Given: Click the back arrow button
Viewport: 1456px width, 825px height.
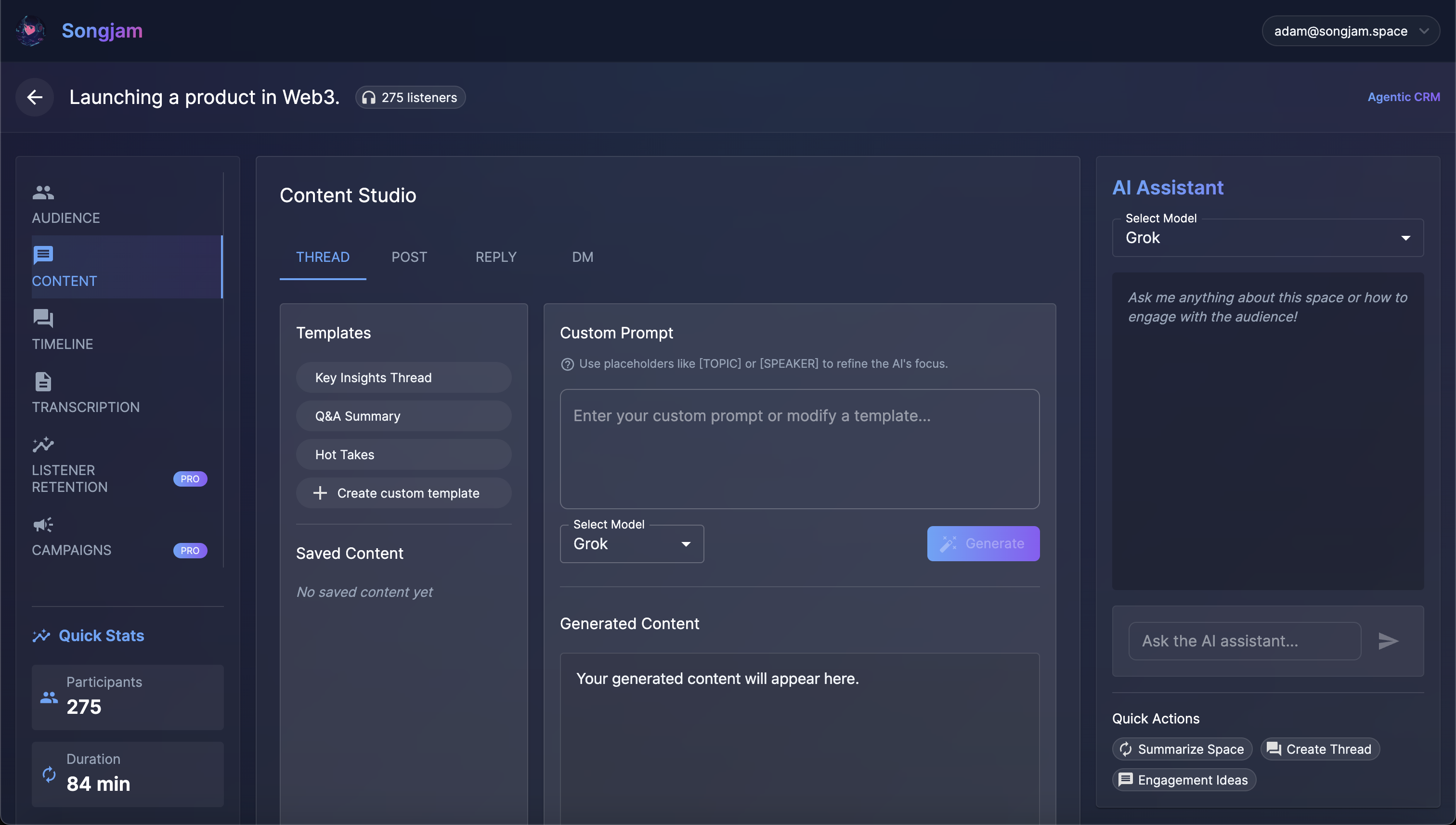Looking at the screenshot, I should pyautogui.click(x=35, y=97).
